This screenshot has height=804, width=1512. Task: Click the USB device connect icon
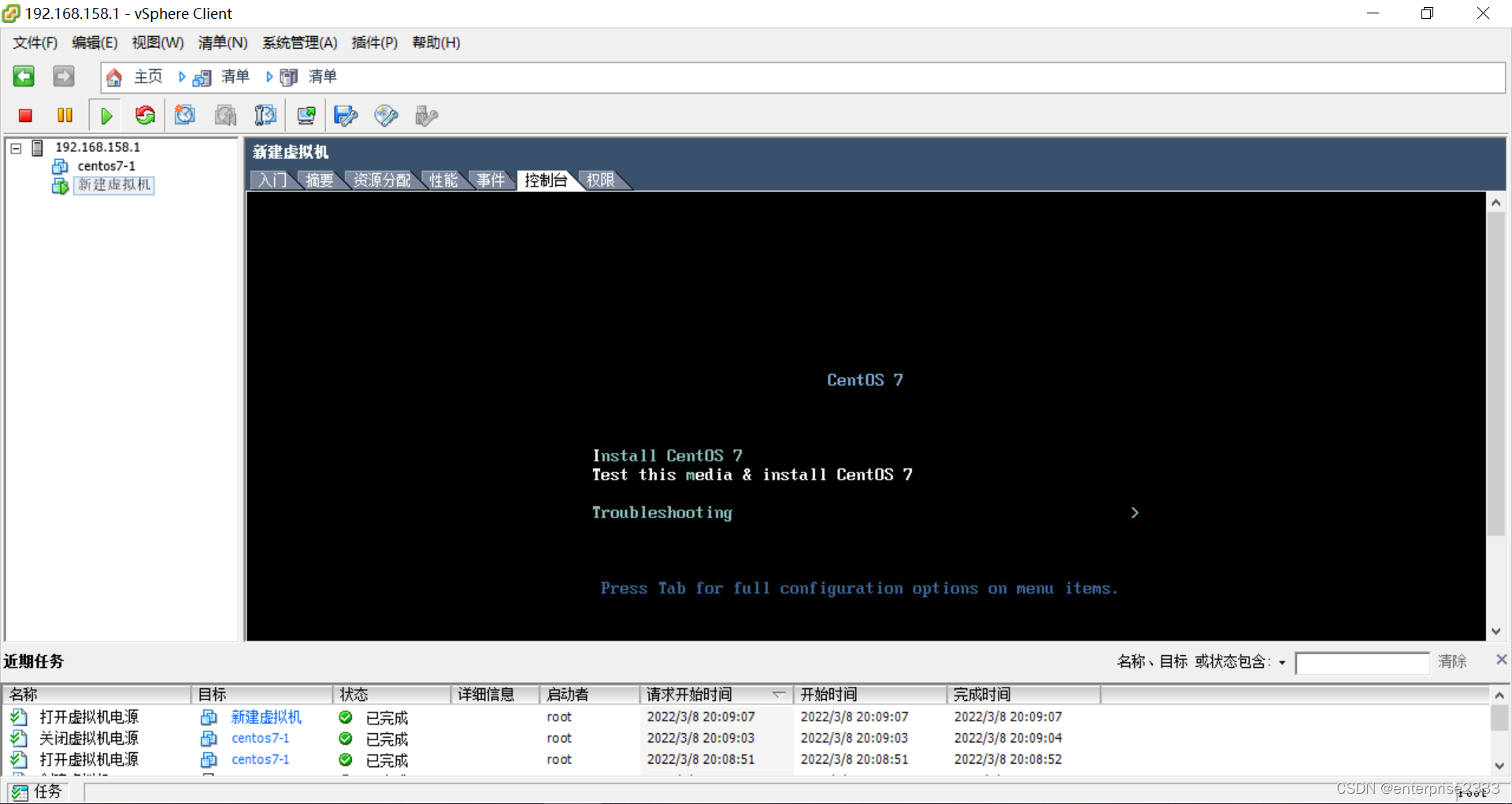click(x=426, y=116)
